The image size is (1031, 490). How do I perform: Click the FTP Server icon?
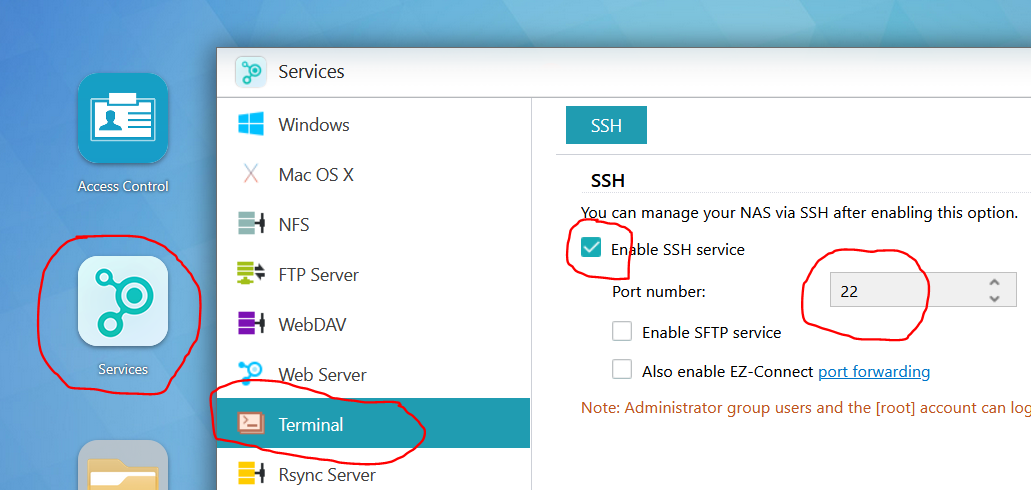pos(250,274)
